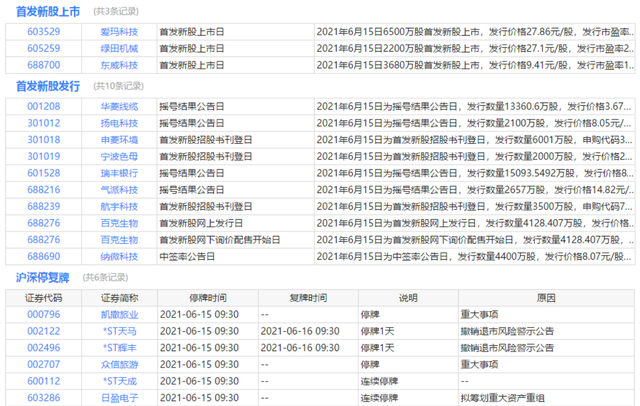Viewport: 640px width, 406px height.
Task: Open stock code 301012 link
Action: (x=44, y=123)
